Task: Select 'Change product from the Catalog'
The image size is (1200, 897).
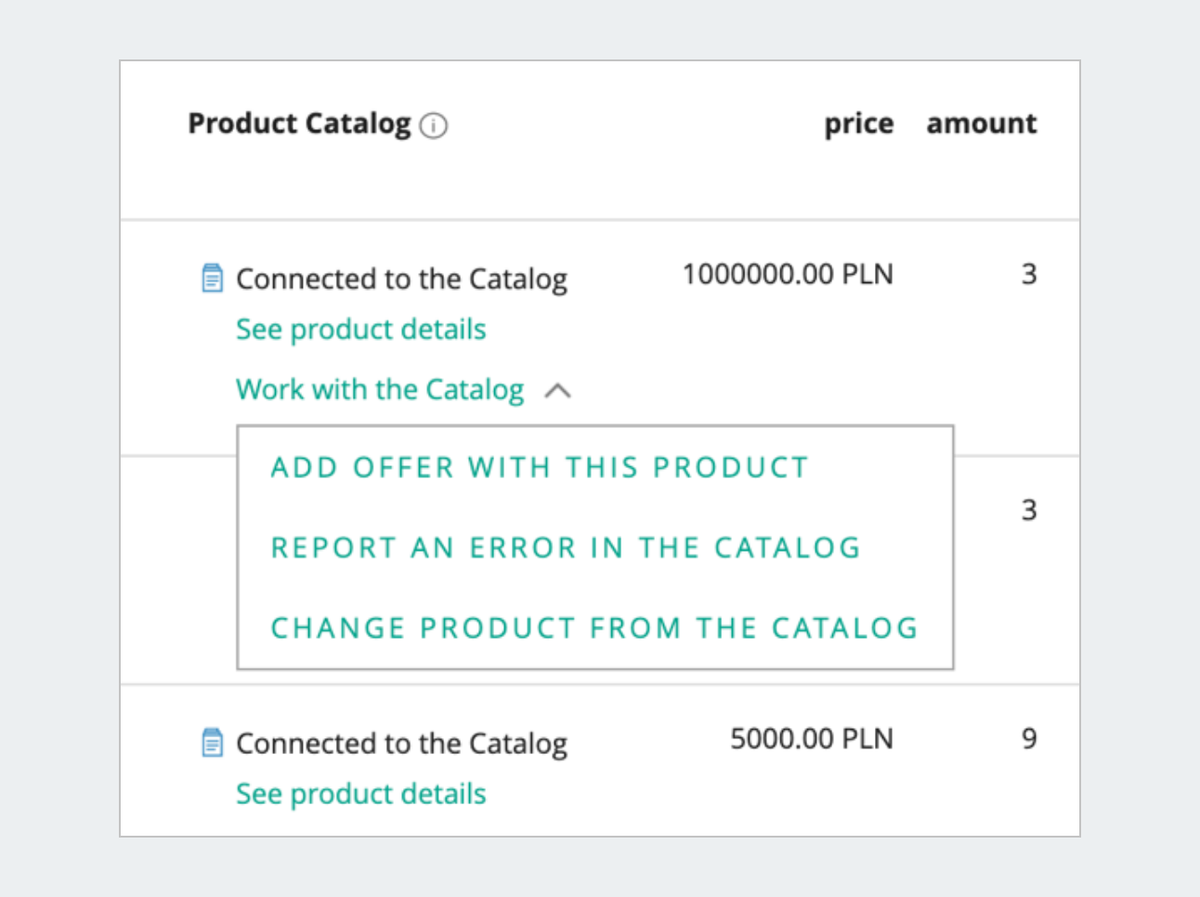Action: 594,628
